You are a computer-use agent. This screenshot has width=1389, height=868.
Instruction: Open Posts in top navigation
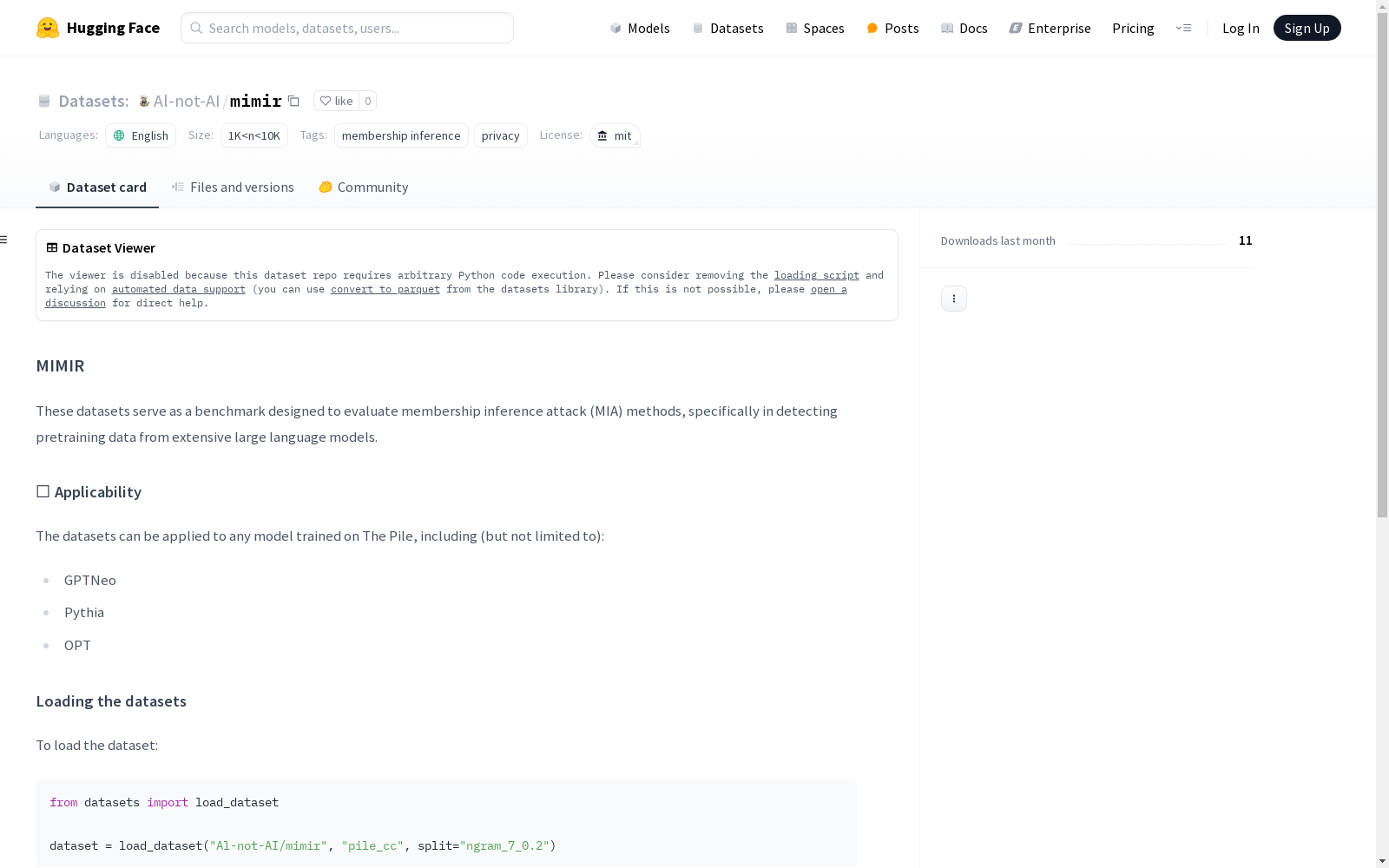click(892, 28)
